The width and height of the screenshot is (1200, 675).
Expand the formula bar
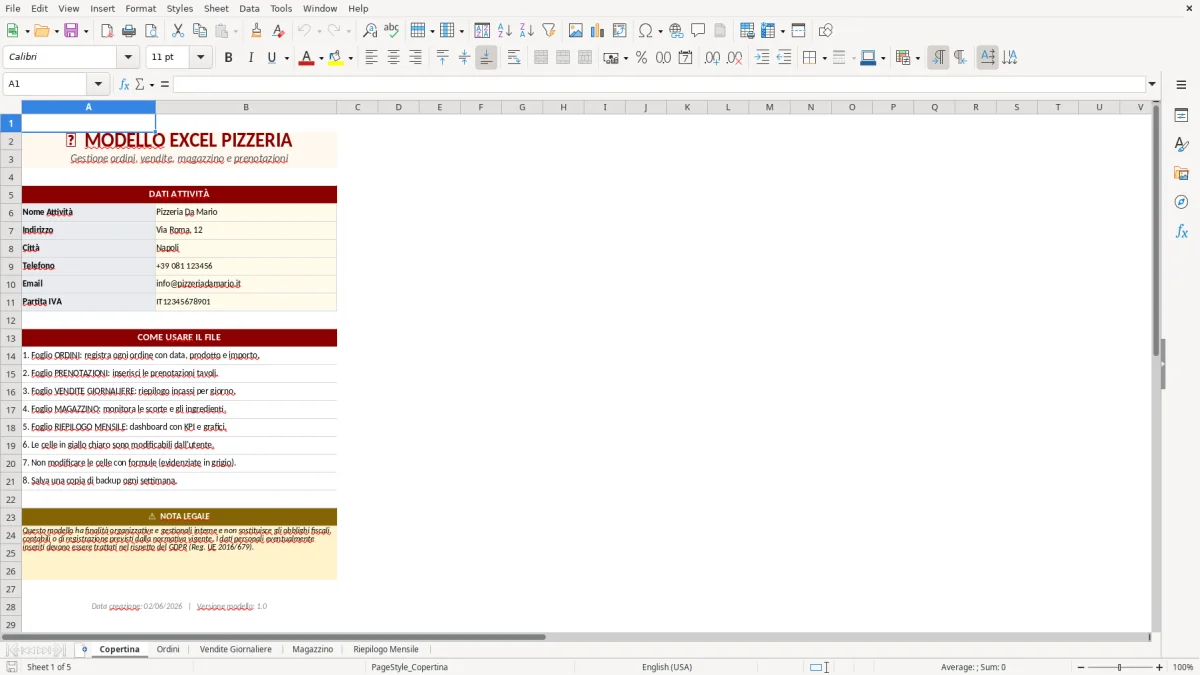pos(1152,84)
